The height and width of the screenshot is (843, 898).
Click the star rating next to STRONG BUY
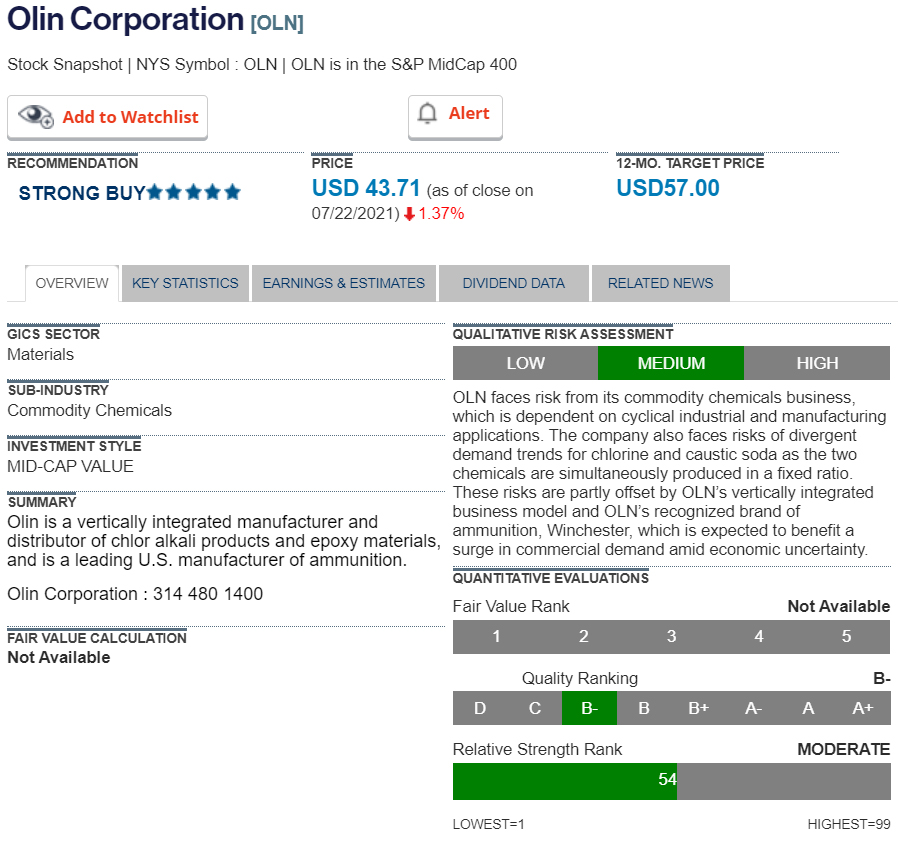coord(194,192)
